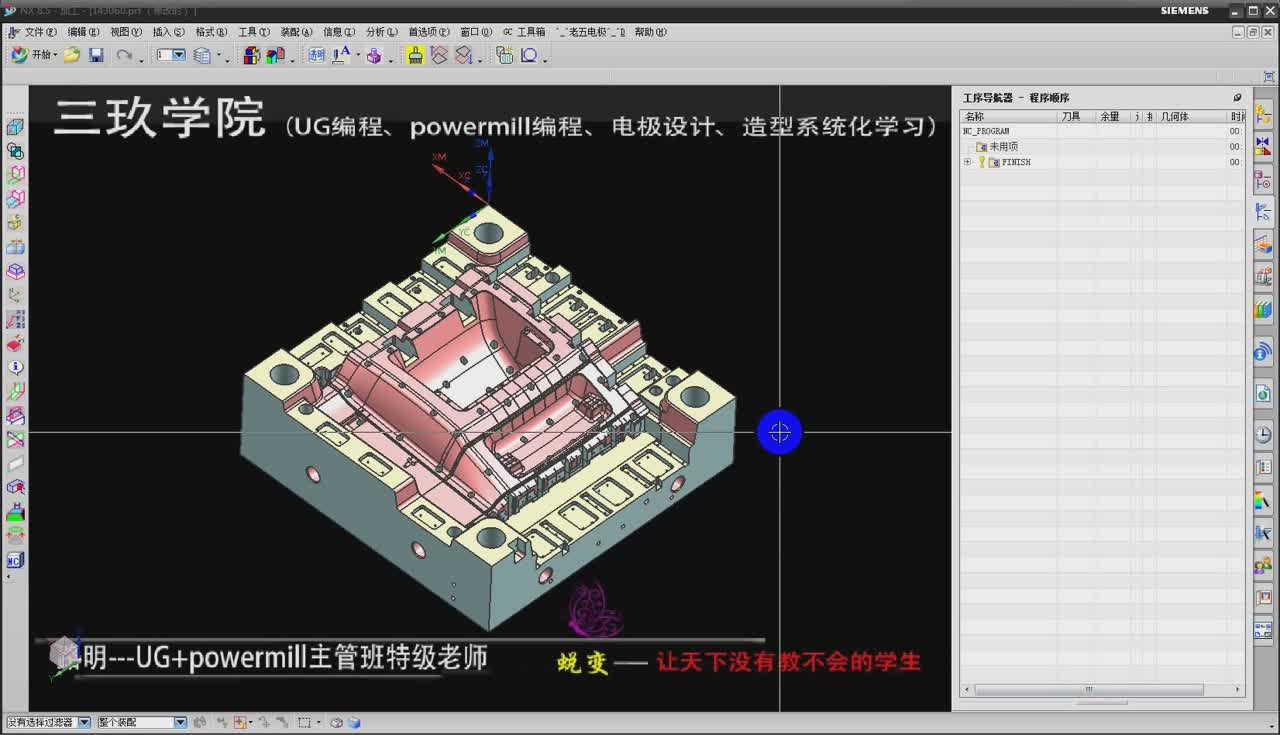The width and height of the screenshot is (1280, 735).
Task: Open the 编辑 (Edit) menu
Action: coord(83,32)
